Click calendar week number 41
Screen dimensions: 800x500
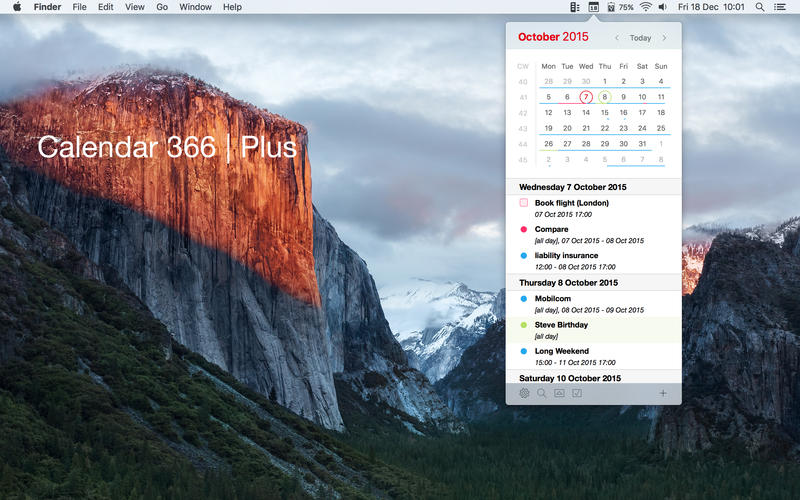pyautogui.click(x=523, y=97)
